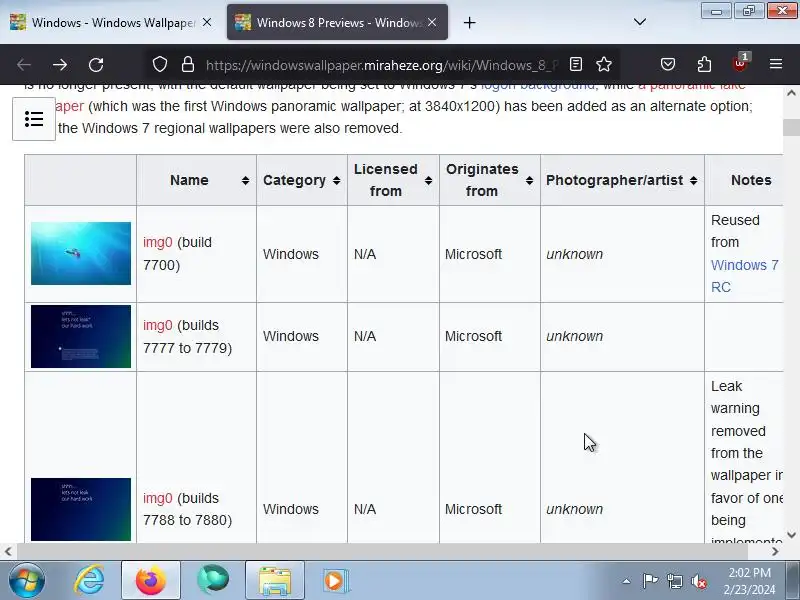Click vertical scrollbar down arrow
Screen dimensions: 800x600
[x=791, y=535]
